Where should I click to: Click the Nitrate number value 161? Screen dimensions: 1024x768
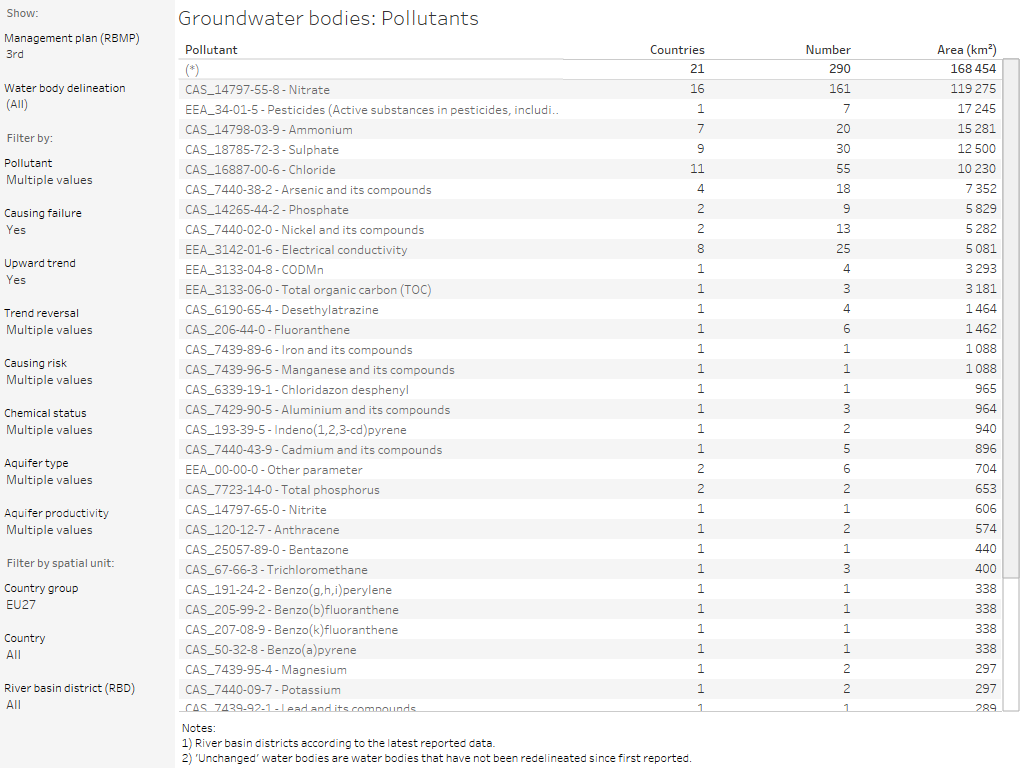[840, 89]
